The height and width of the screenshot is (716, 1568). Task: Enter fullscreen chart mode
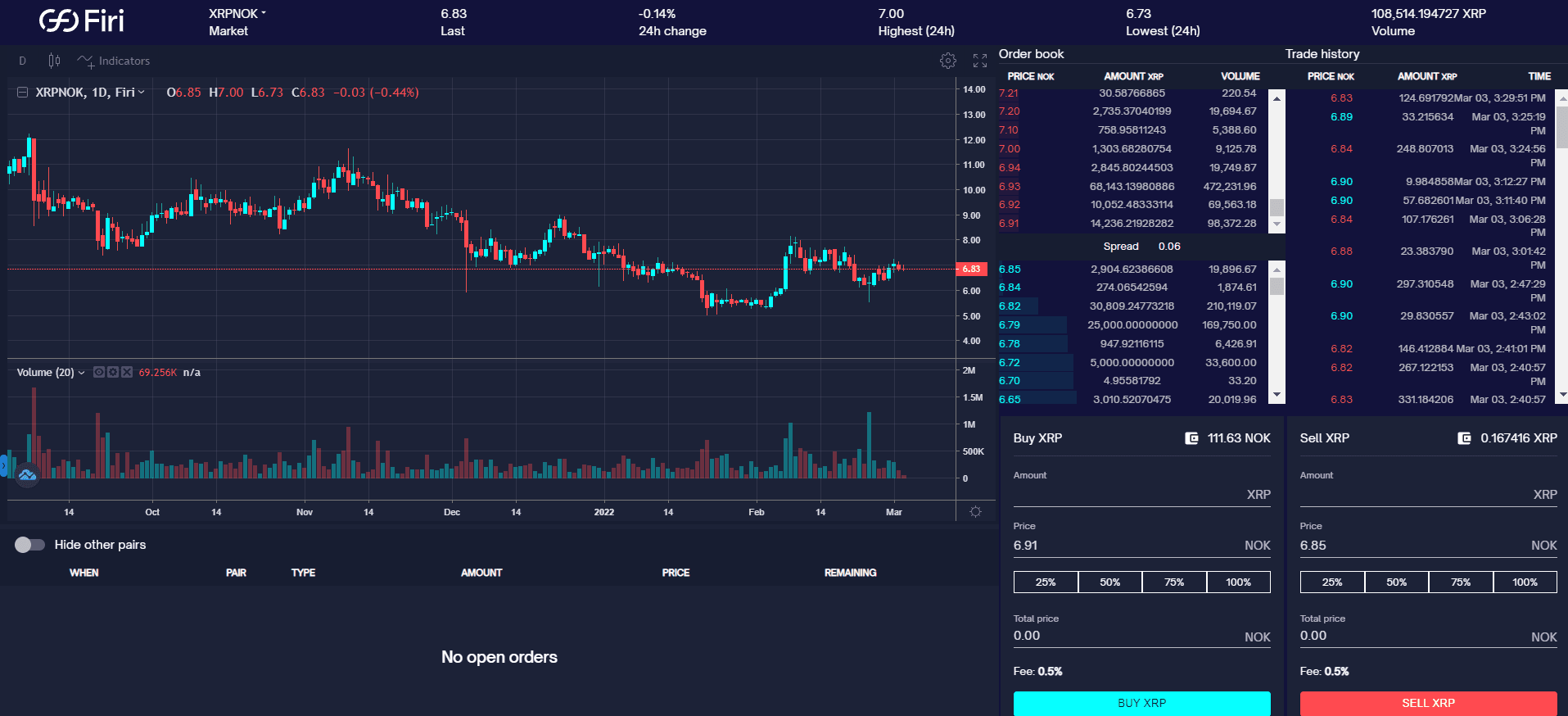click(x=980, y=61)
